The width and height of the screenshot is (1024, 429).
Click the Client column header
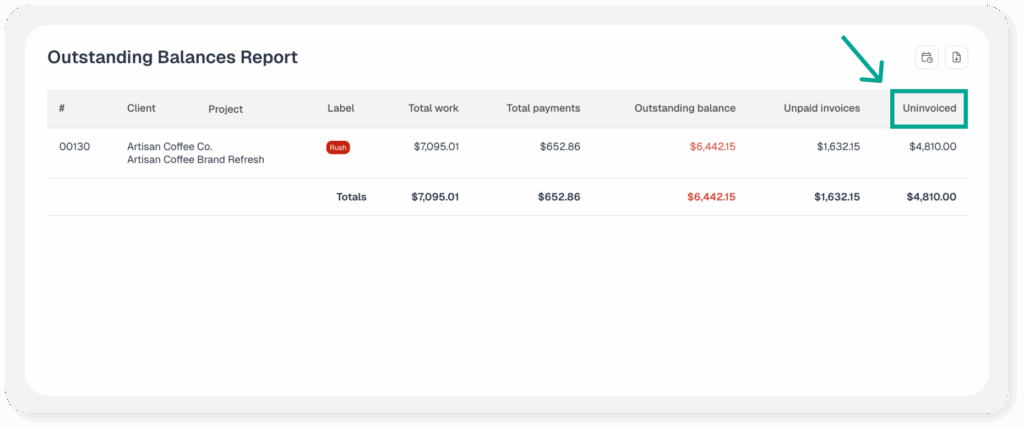click(x=141, y=108)
